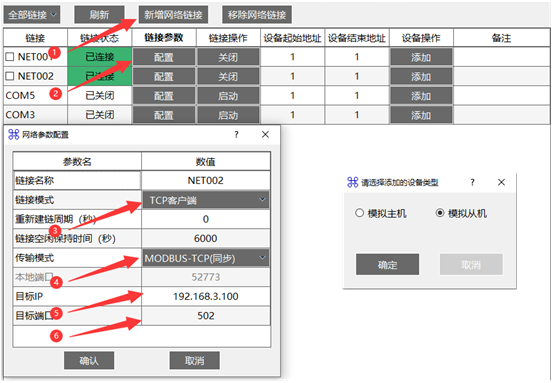Click the 已关闭 status of COM5
This screenshot has height=383, width=553.
click(x=100, y=96)
